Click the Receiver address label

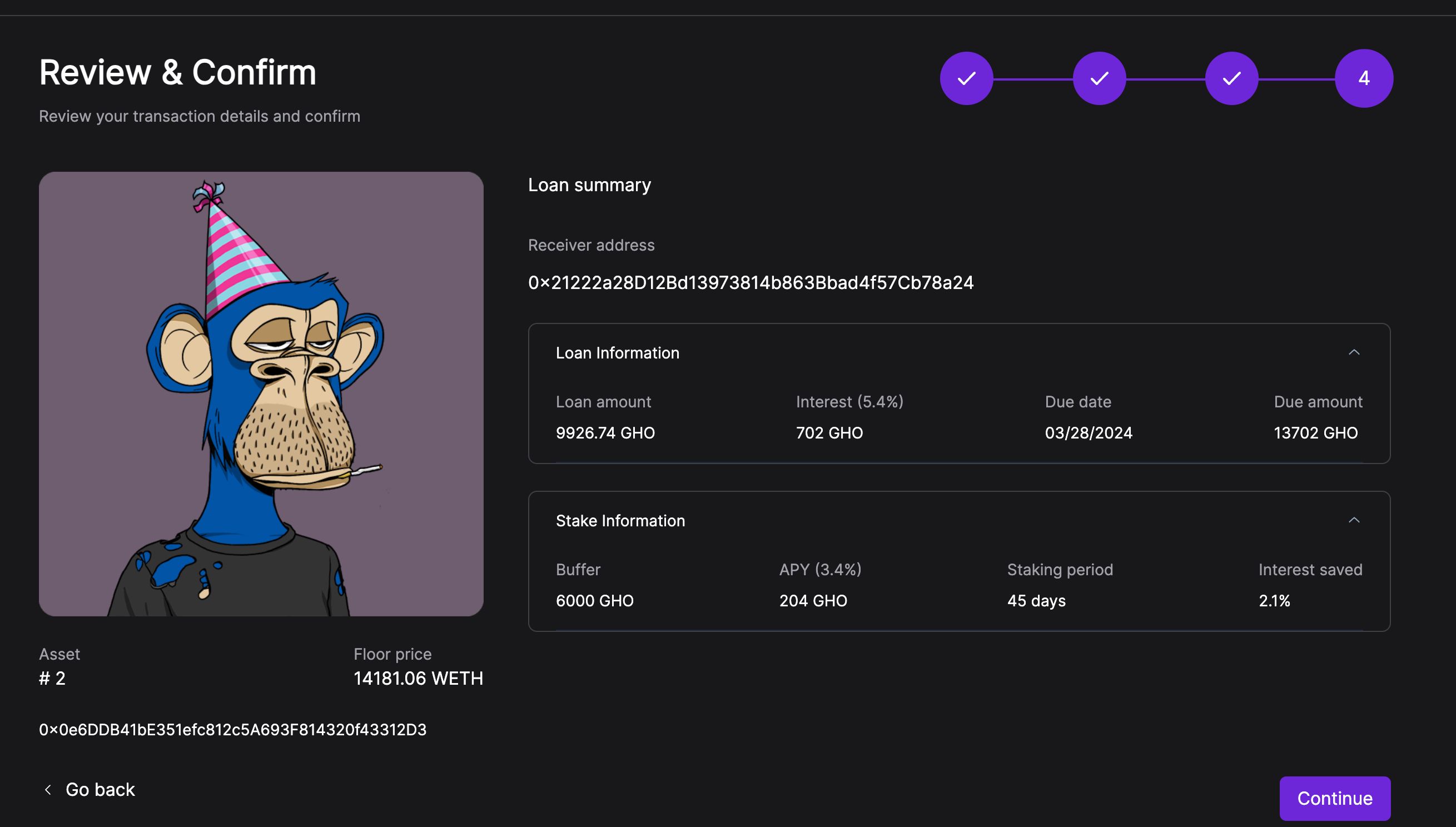click(592, 245)
